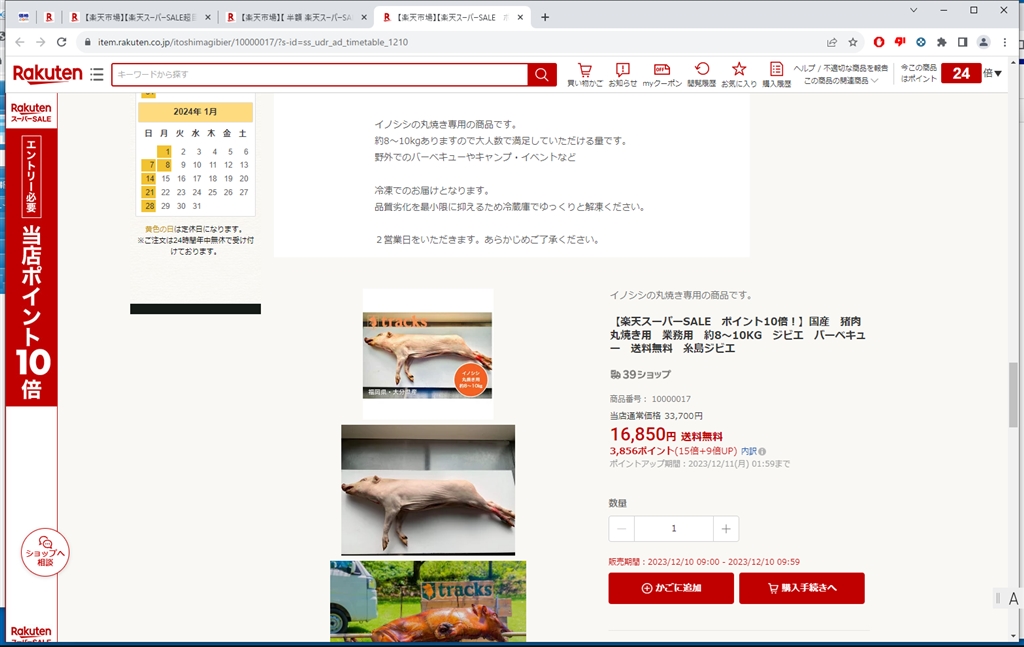1024x647 pixels.
Task: Open Chrome three-dot menu
Action: click(1005, 42)
